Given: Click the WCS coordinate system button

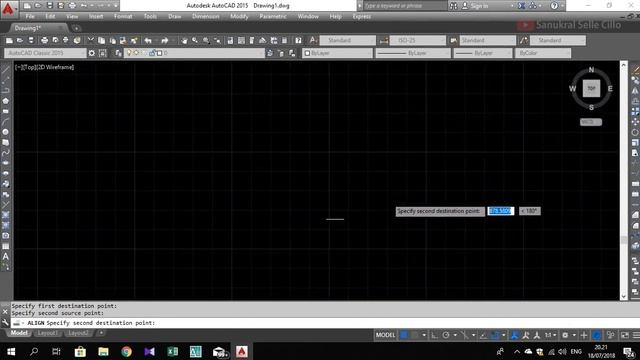Looking at the screenshot, I should 591,122.
